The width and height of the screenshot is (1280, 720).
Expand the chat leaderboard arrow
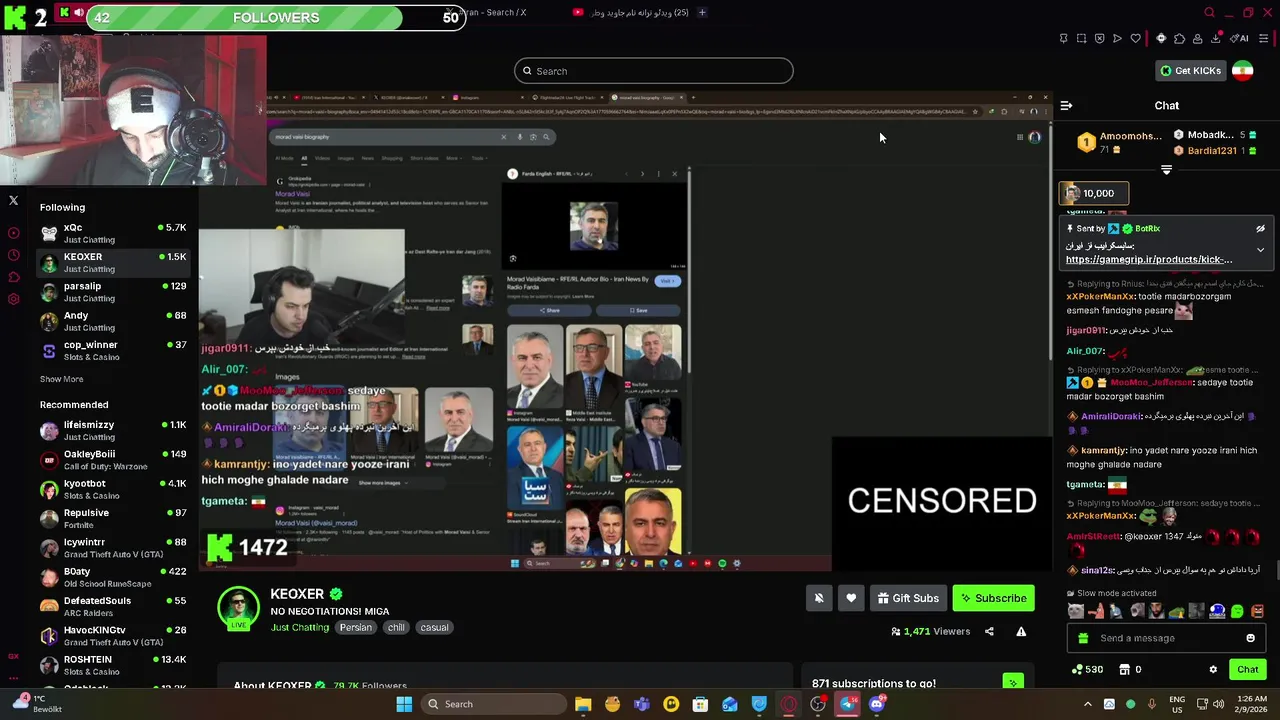pos(1166,170)
